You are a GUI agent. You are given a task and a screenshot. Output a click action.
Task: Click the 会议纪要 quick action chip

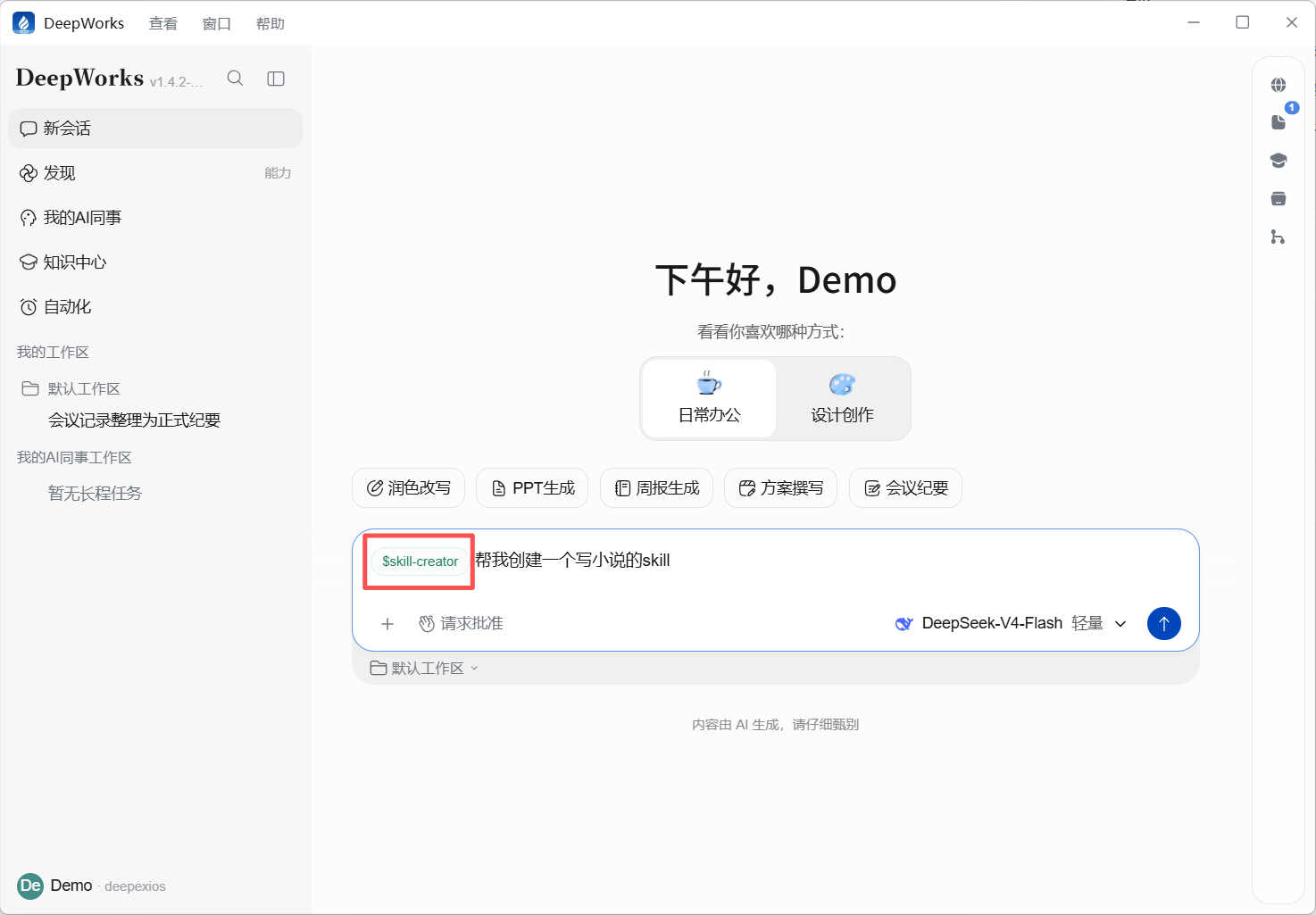pos(905,488)
